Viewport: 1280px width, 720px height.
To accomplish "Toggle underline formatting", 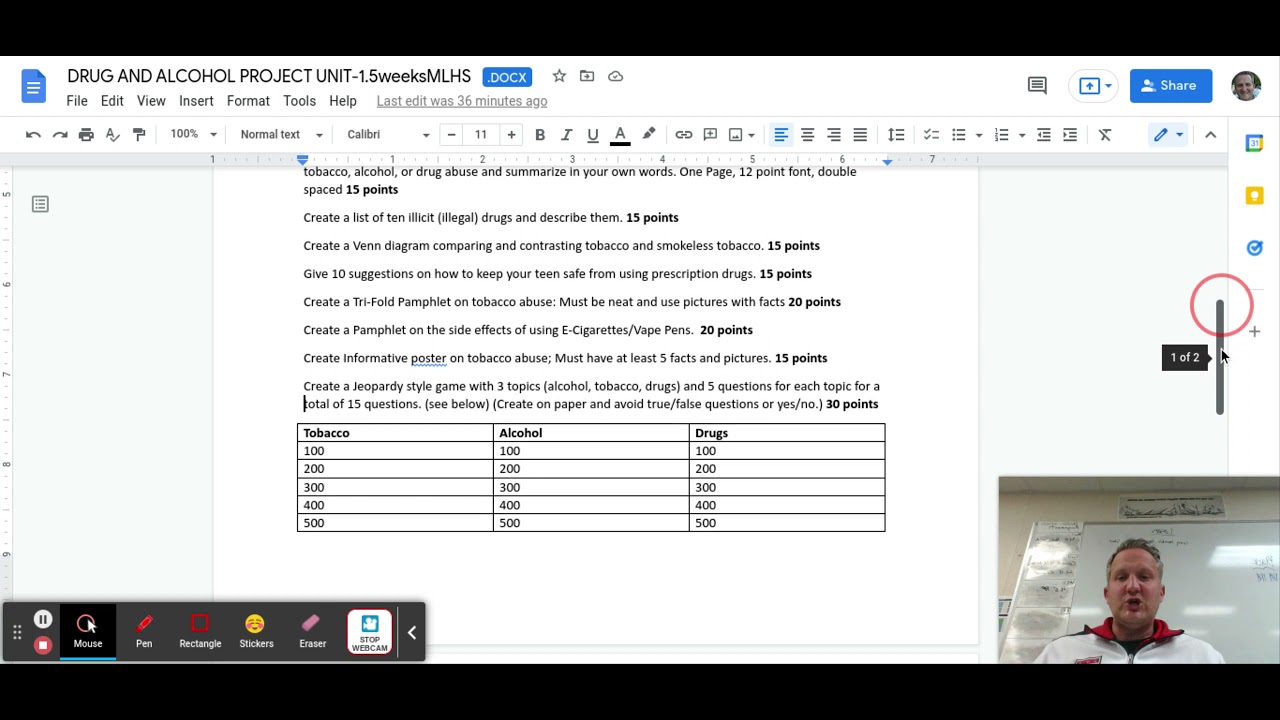I will pos(593,135).
